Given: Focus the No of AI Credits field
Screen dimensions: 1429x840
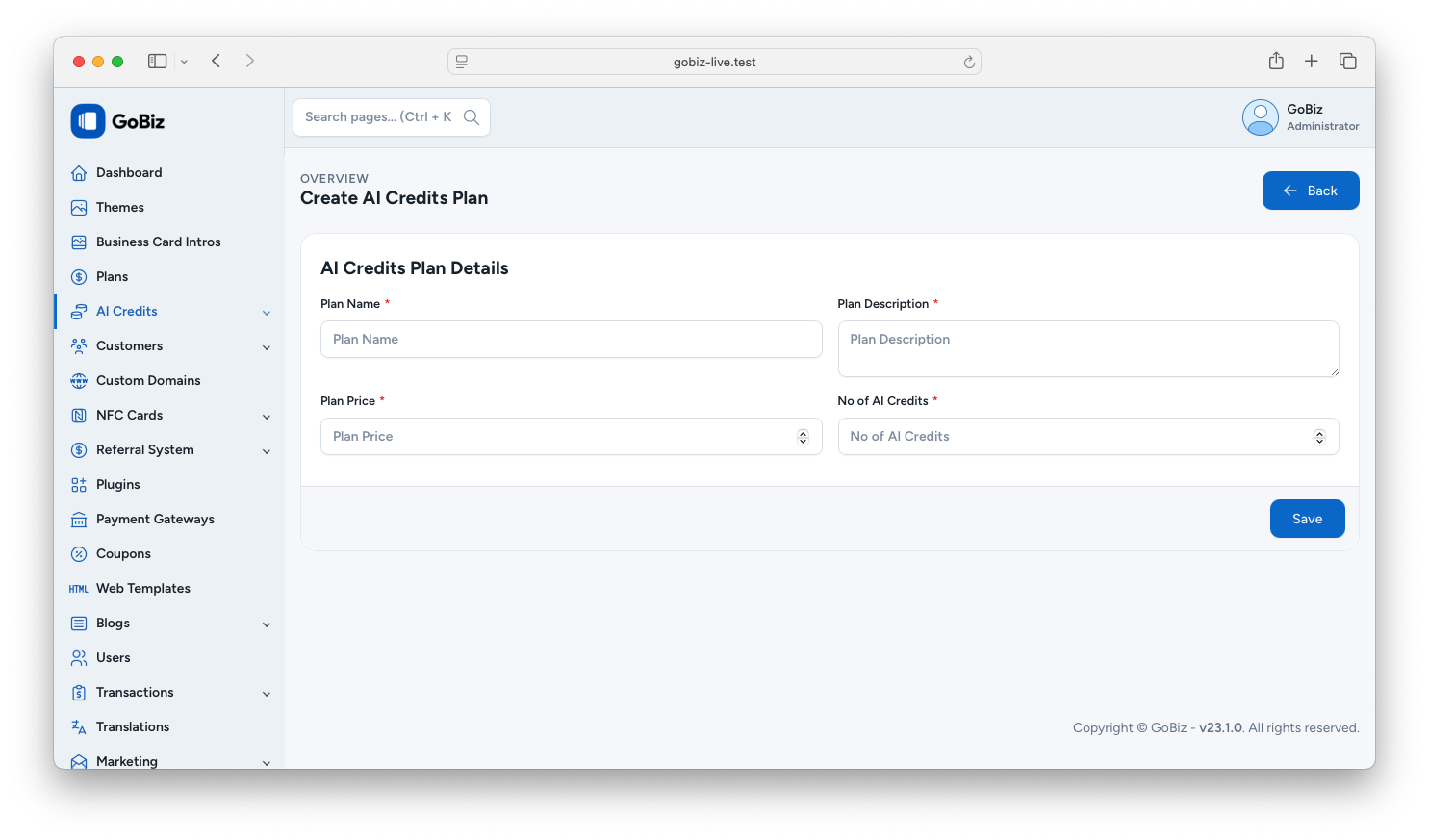Looking at the screenshot, I should 1088,437.
